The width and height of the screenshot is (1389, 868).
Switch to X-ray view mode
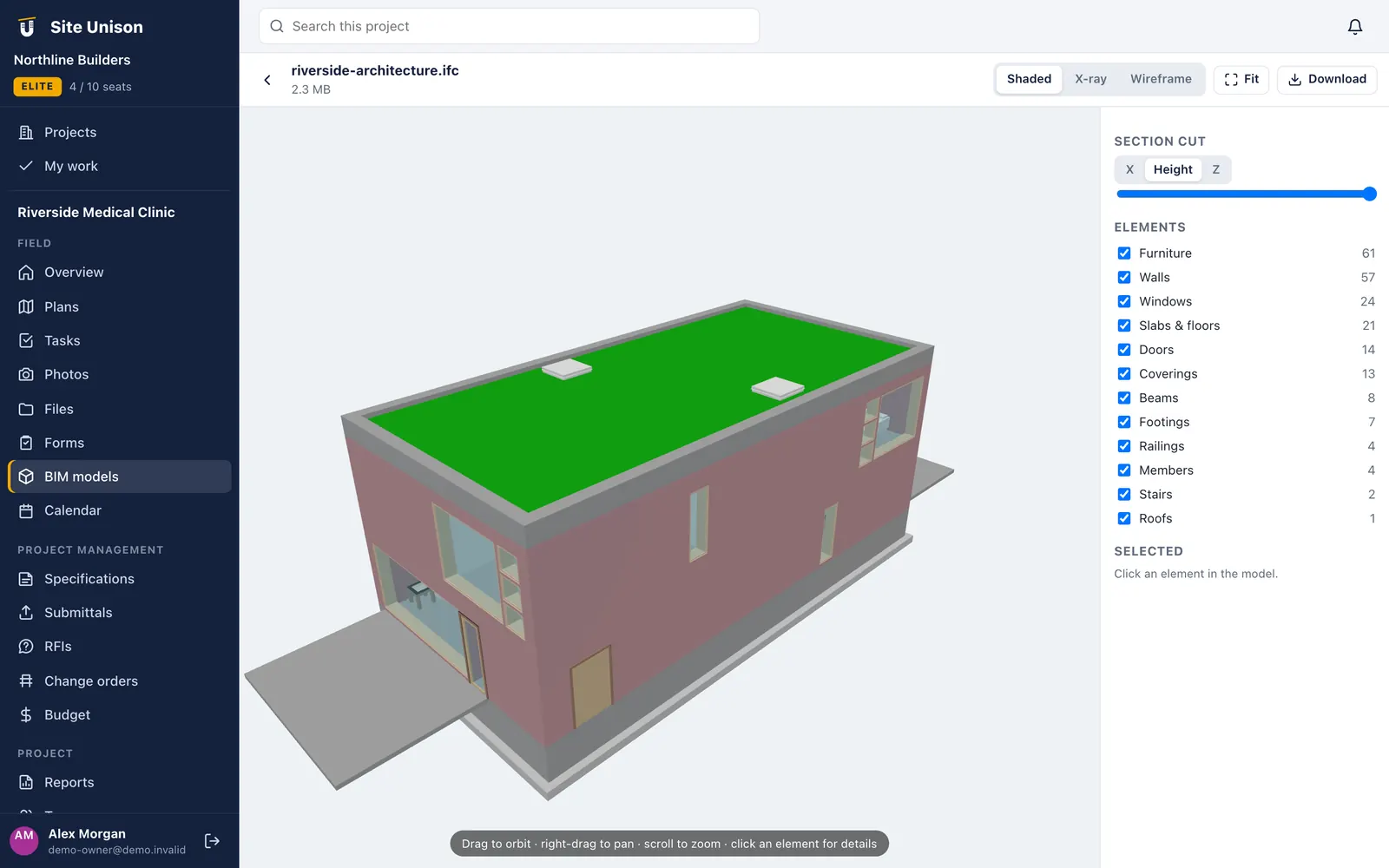click(x=1090, y=79)
